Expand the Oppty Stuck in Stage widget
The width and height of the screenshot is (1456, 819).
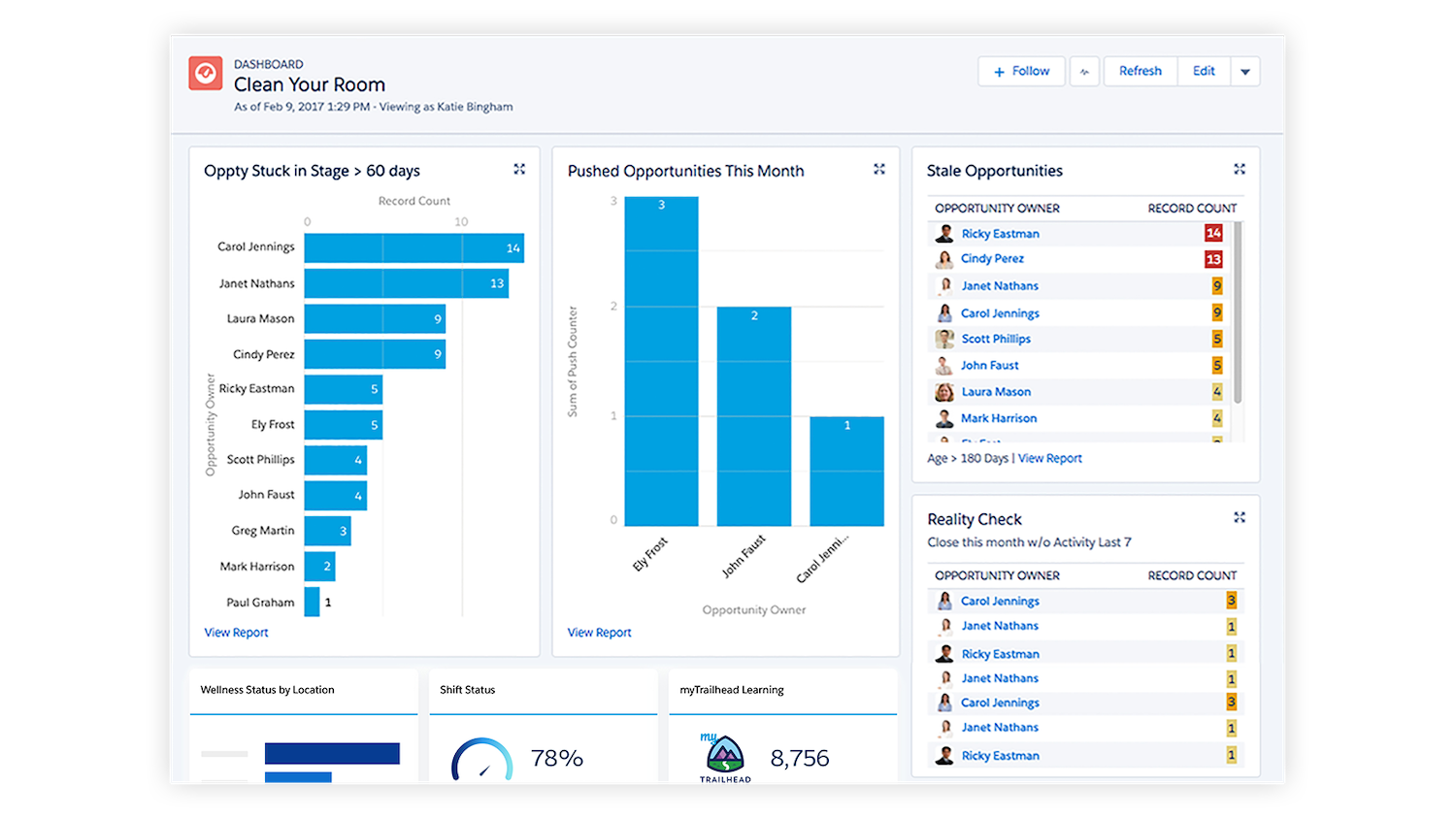[x=520, y=168]
